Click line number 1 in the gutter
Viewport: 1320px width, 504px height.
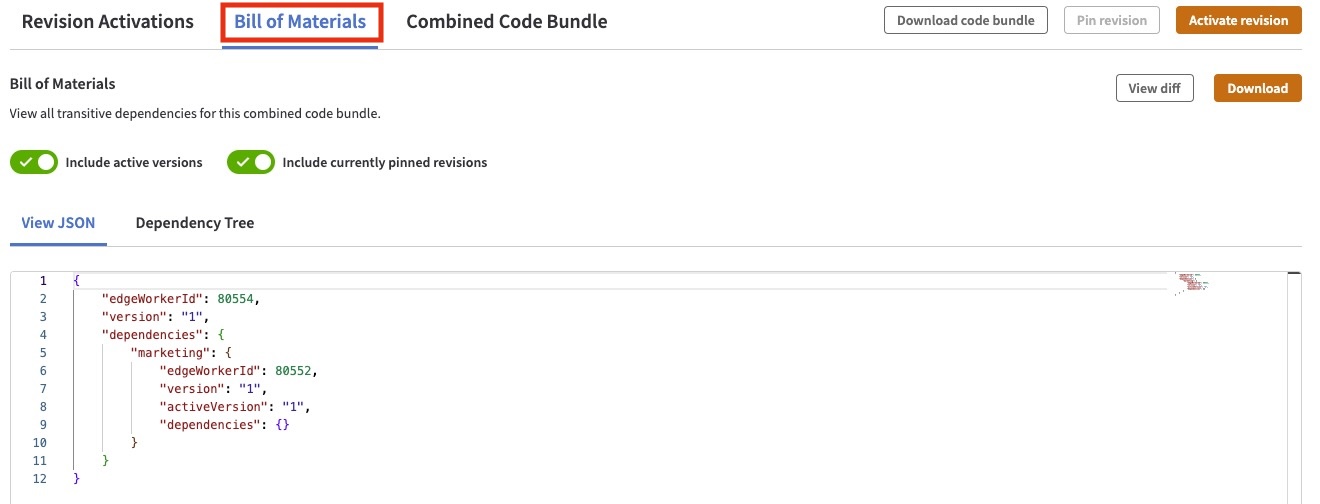pos(43,280)
